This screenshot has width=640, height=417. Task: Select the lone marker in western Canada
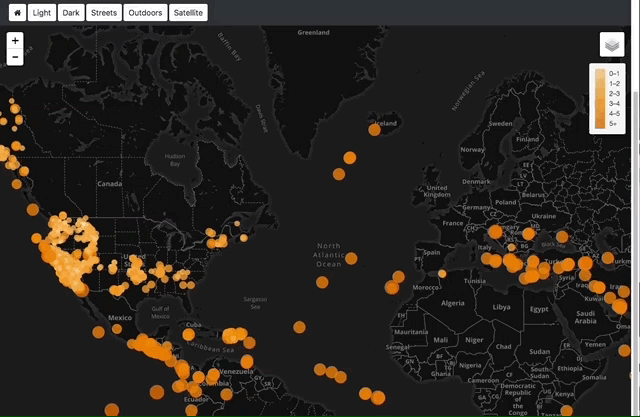pyautogui.click(x=33, y=210)
